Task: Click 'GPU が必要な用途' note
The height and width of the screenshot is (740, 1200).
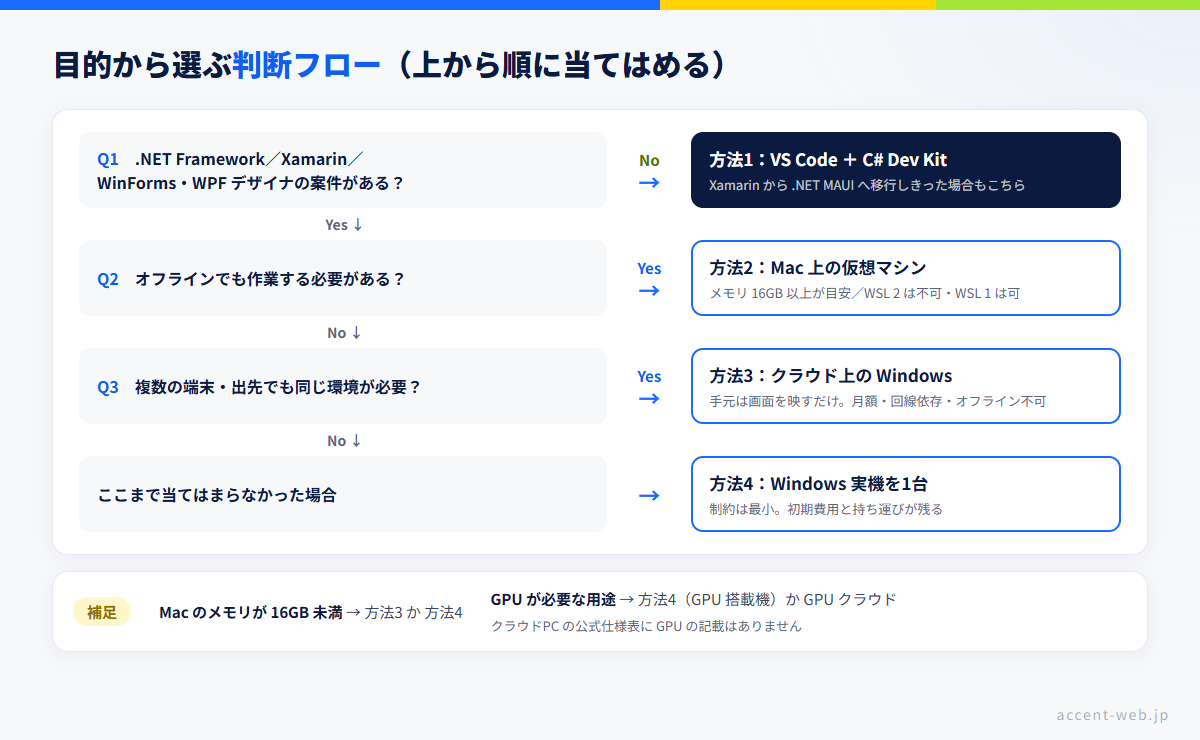Action: (553, 599)
